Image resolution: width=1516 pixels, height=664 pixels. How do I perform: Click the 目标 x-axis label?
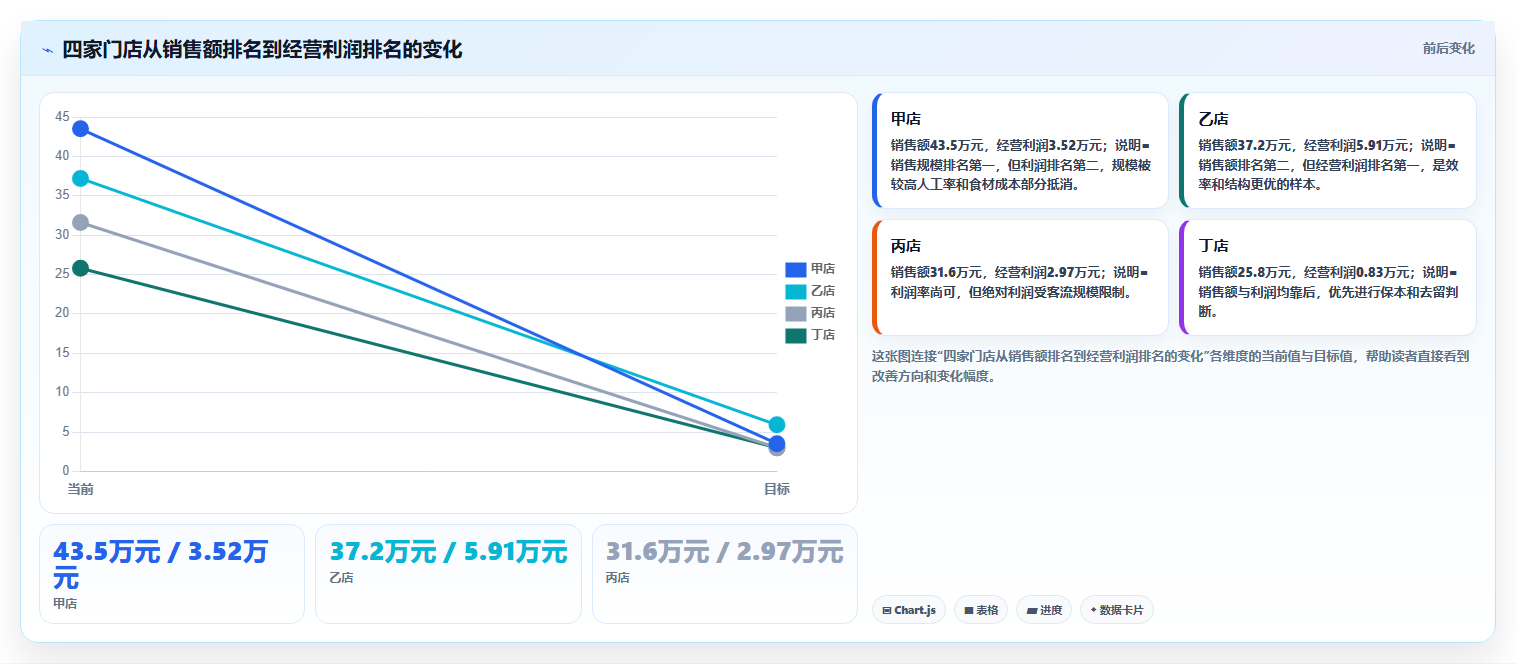coord(777,489)
